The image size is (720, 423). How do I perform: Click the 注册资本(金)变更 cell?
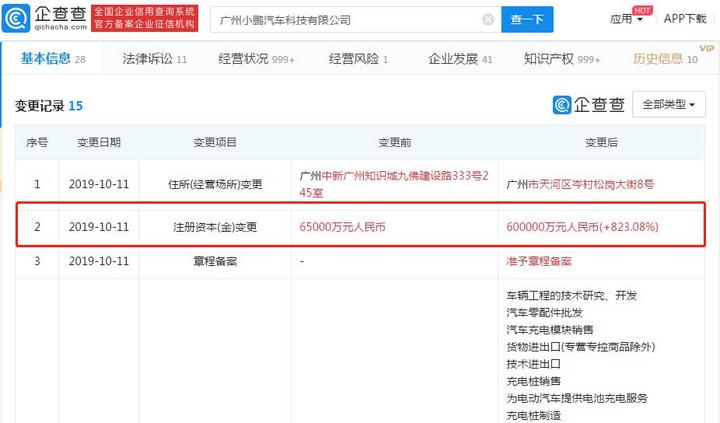(x=215, y=227)
